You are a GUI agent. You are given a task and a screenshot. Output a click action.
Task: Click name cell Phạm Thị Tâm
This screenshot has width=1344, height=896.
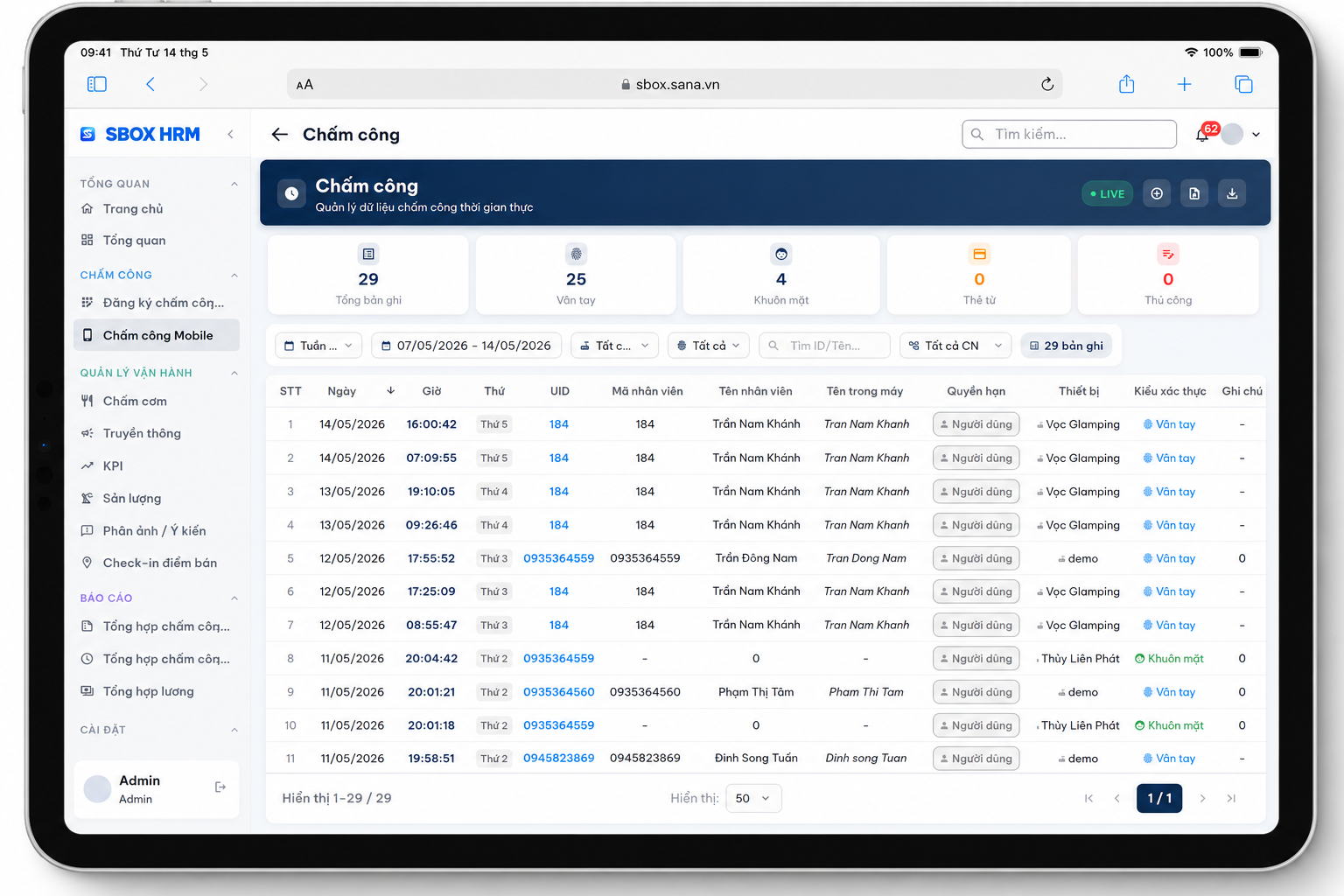(756, 692)
